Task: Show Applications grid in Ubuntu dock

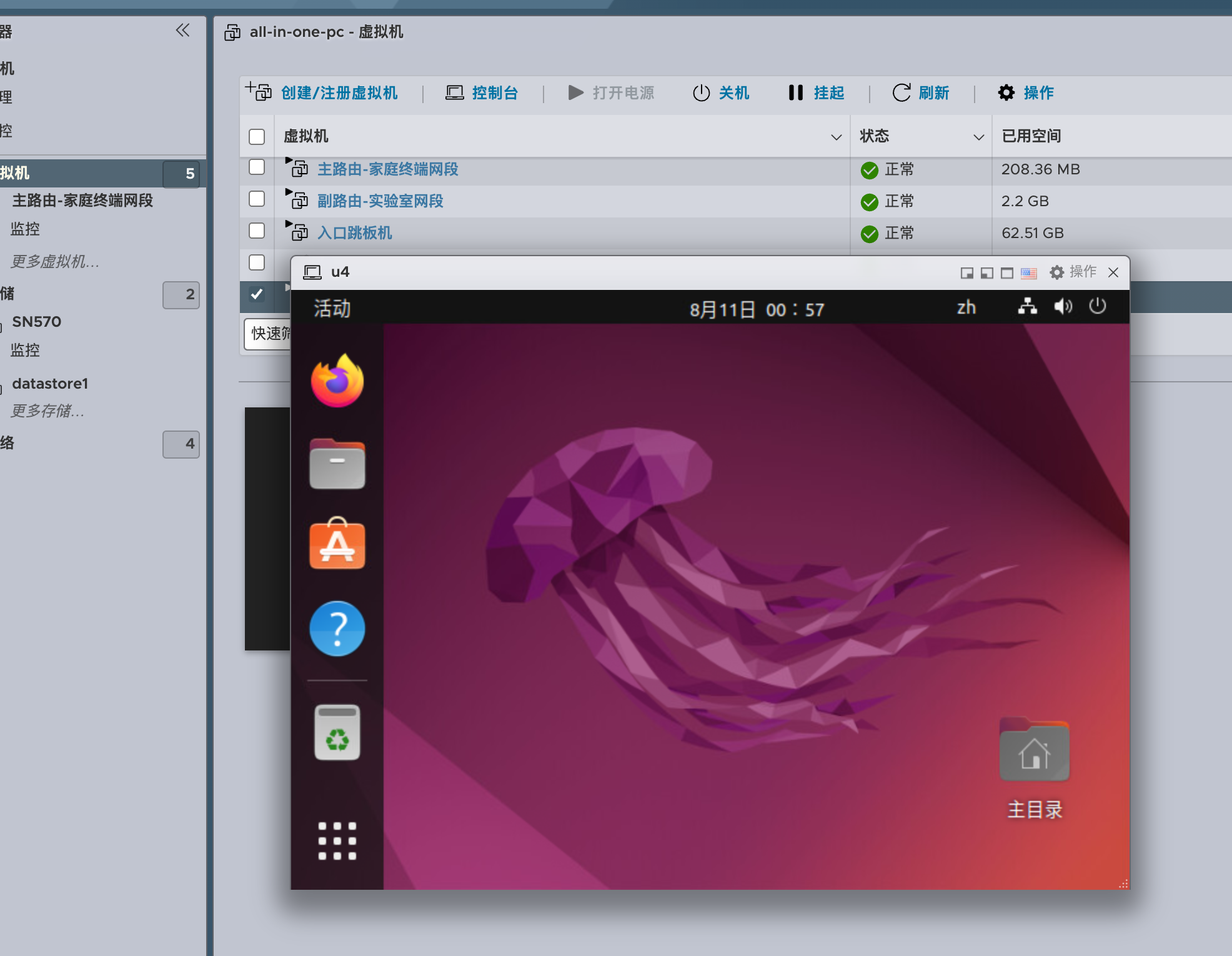Action: pos(337,841)
